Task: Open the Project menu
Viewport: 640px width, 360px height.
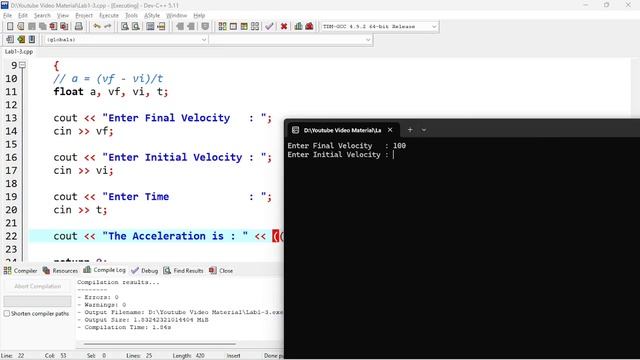Action: [x=84, y=15]
